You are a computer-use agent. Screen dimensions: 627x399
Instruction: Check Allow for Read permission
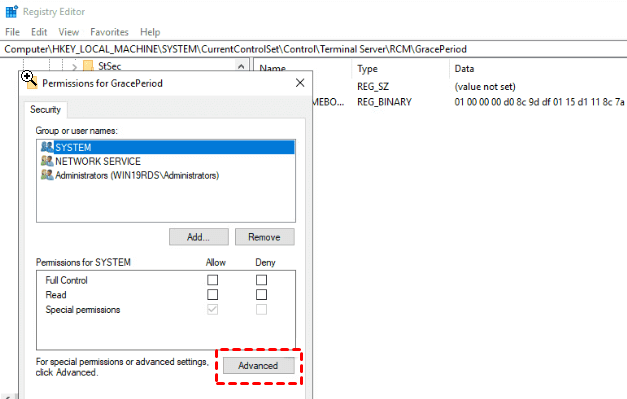point(212,295)
